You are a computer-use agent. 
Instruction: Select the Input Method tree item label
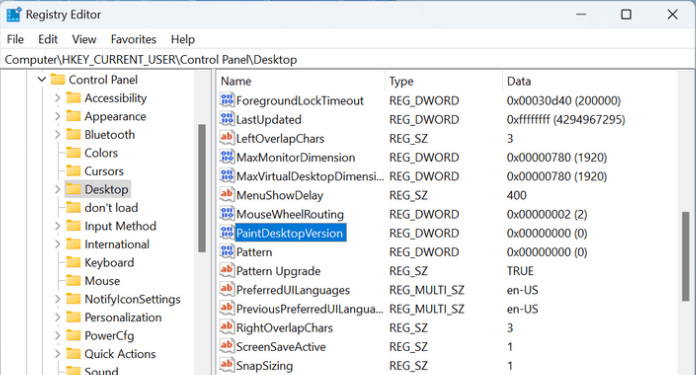tap(120, 226)
